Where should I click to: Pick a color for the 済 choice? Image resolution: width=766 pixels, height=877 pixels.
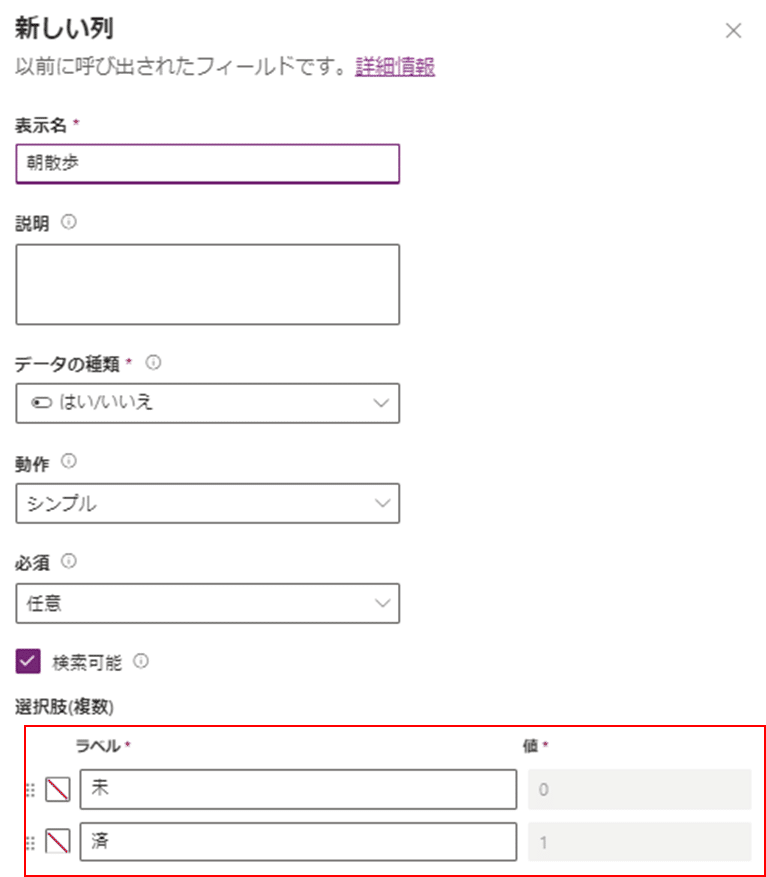point(58,841)
